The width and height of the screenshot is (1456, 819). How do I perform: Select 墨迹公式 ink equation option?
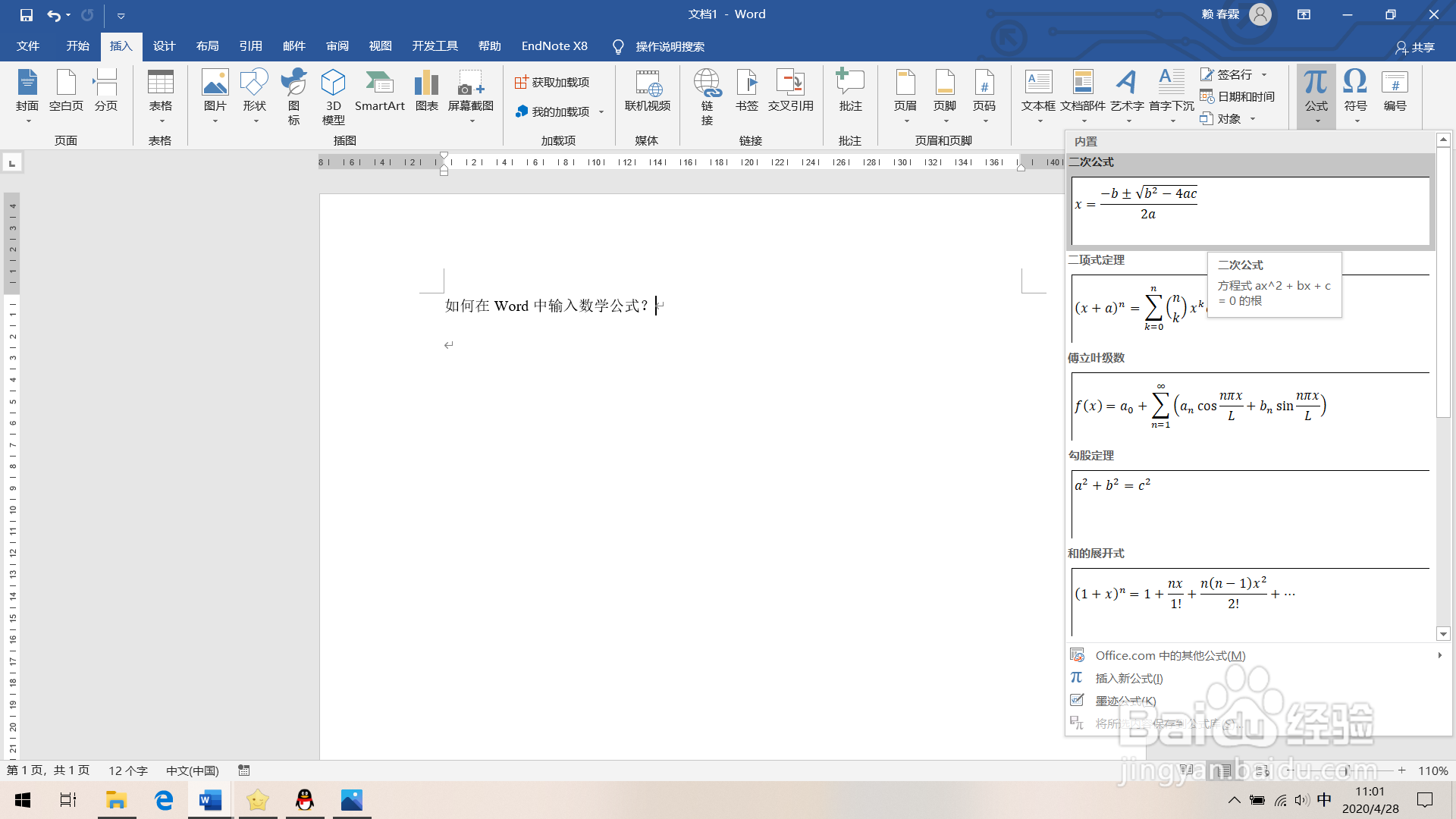[x=1125, y=701]
